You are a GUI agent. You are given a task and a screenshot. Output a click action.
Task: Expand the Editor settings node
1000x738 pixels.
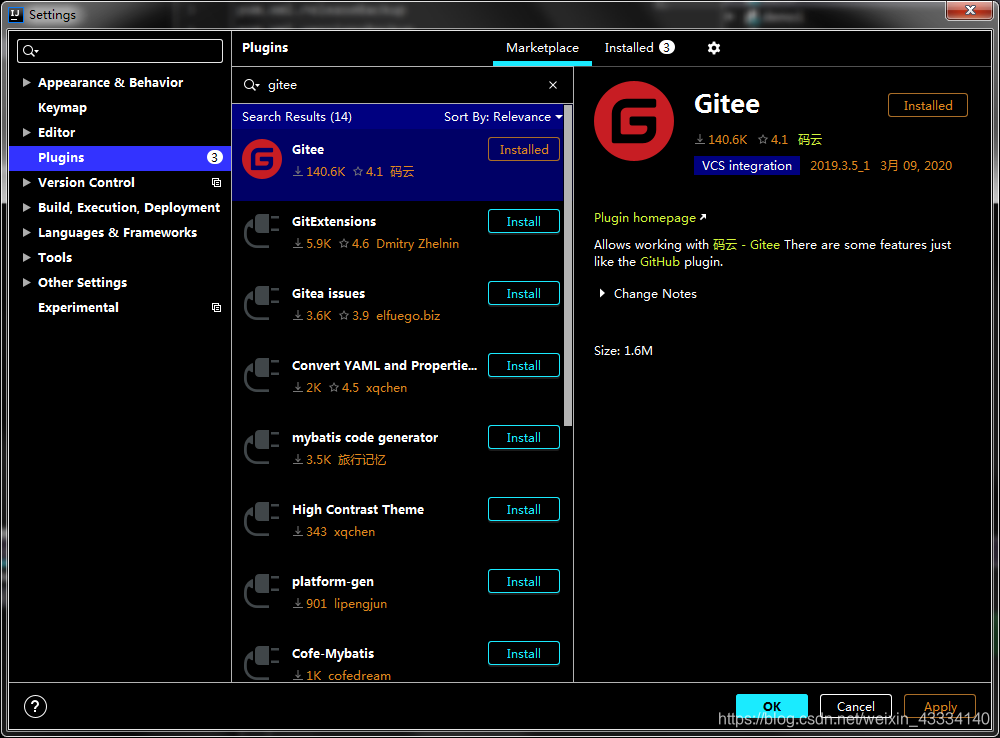(26, 133)
